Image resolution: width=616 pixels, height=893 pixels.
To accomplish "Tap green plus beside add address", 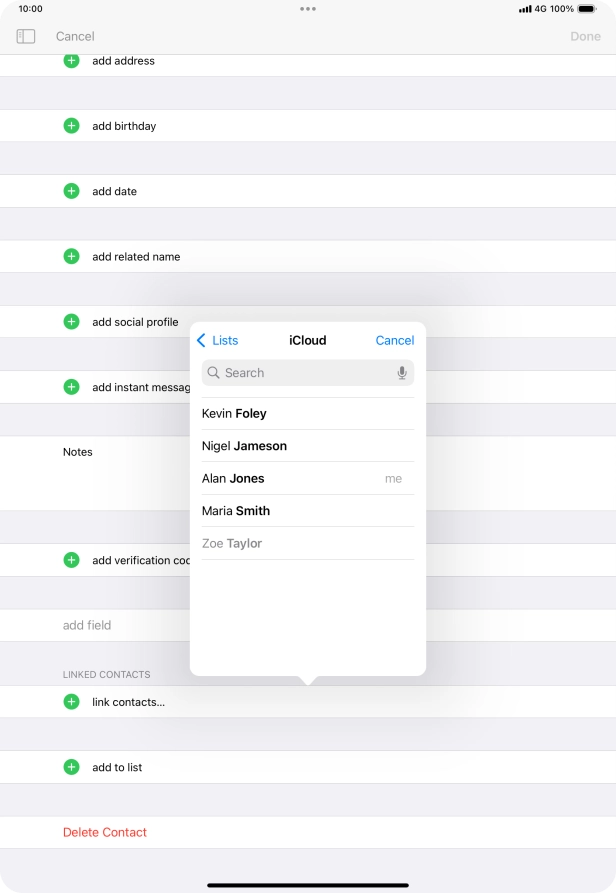I will [71, 61].
